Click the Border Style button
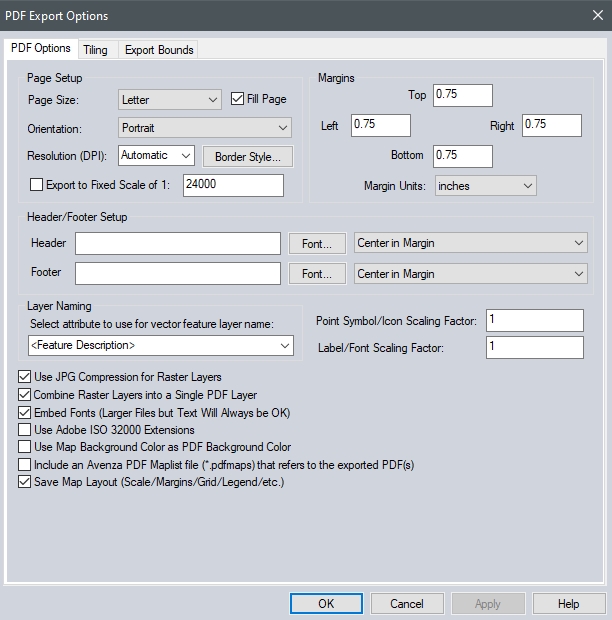 tap(247, 157)
